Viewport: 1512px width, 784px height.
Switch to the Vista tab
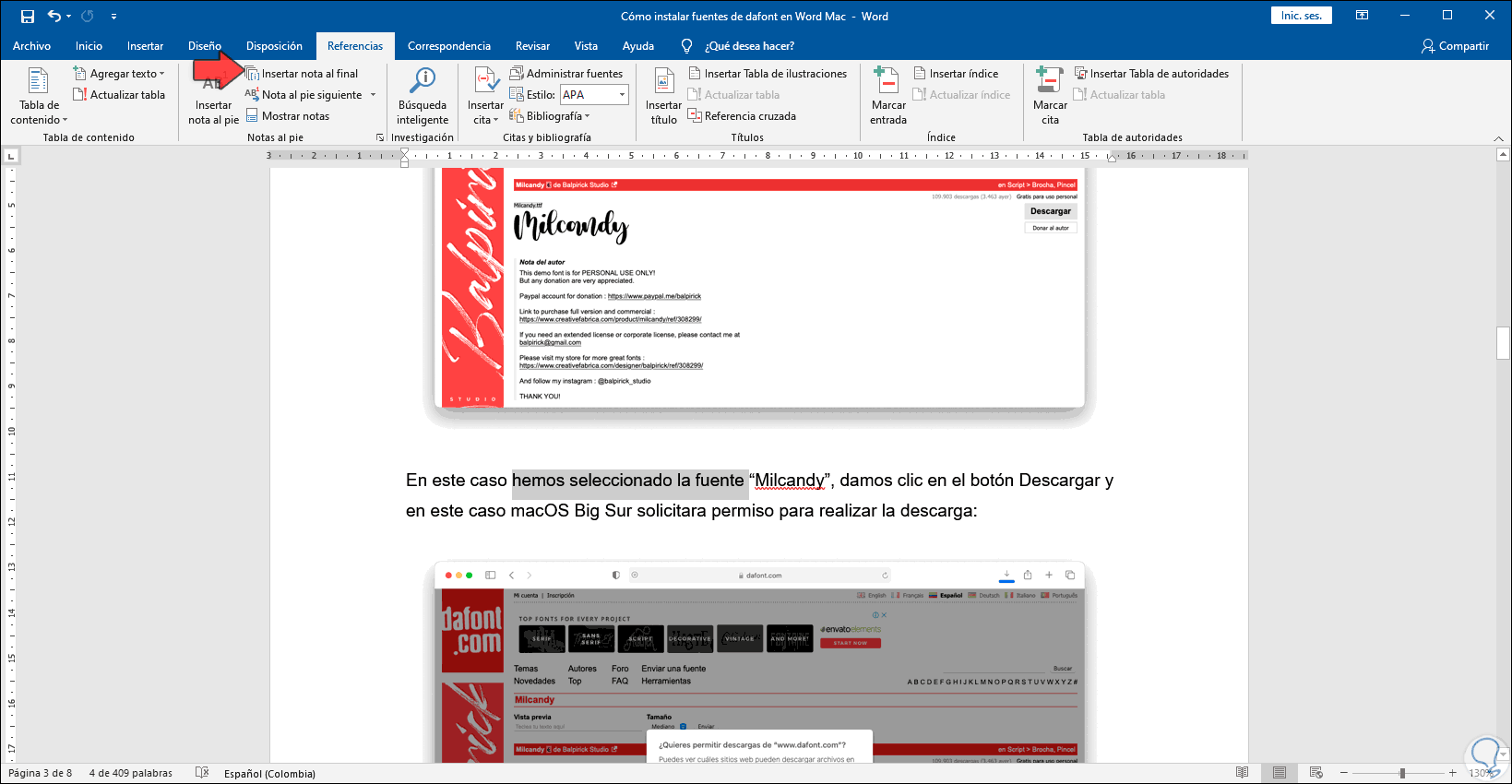click(586, 46)
